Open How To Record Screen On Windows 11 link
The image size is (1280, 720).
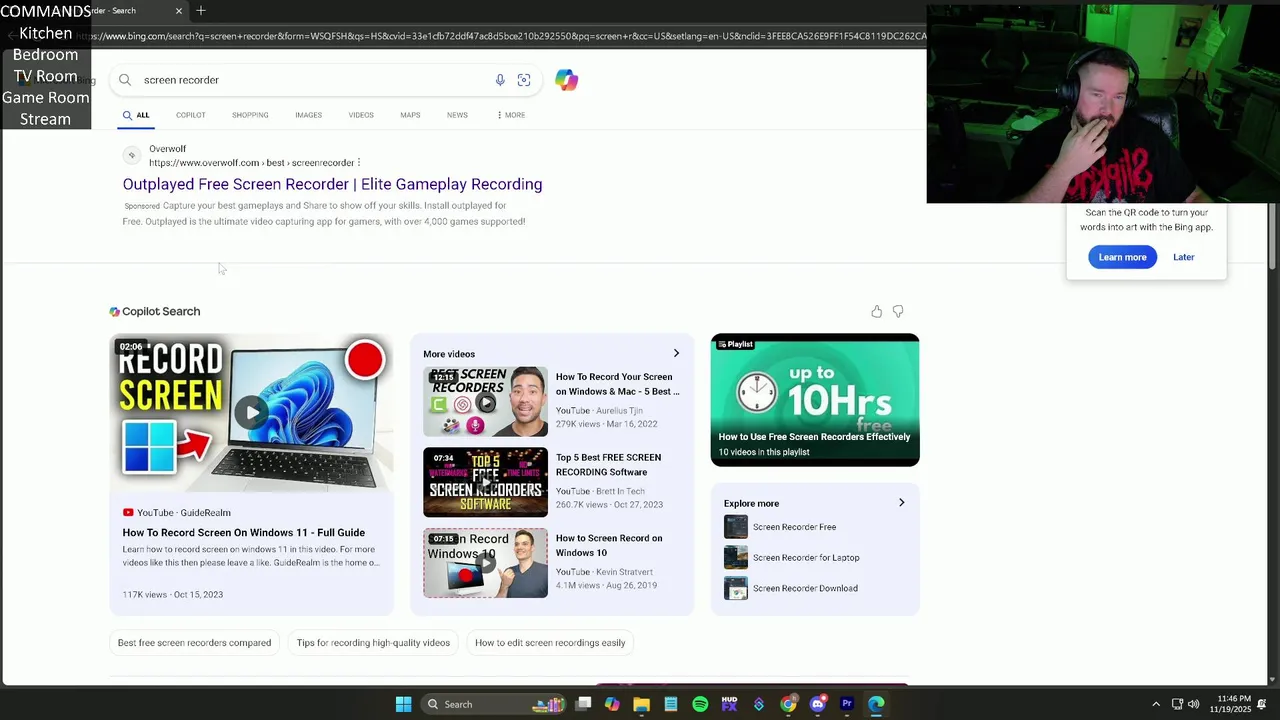coord(243,533)
